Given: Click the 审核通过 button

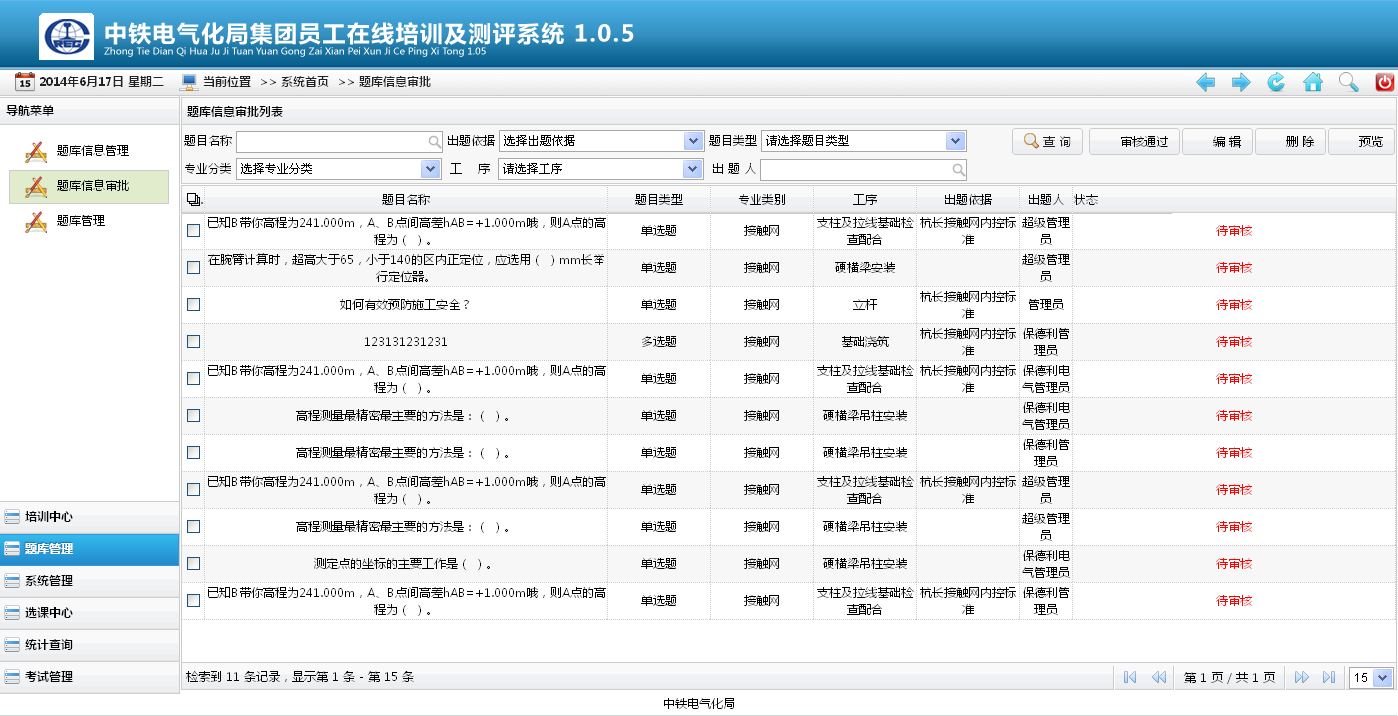Looking at the screenshot, I should [x=1134, y=142].
